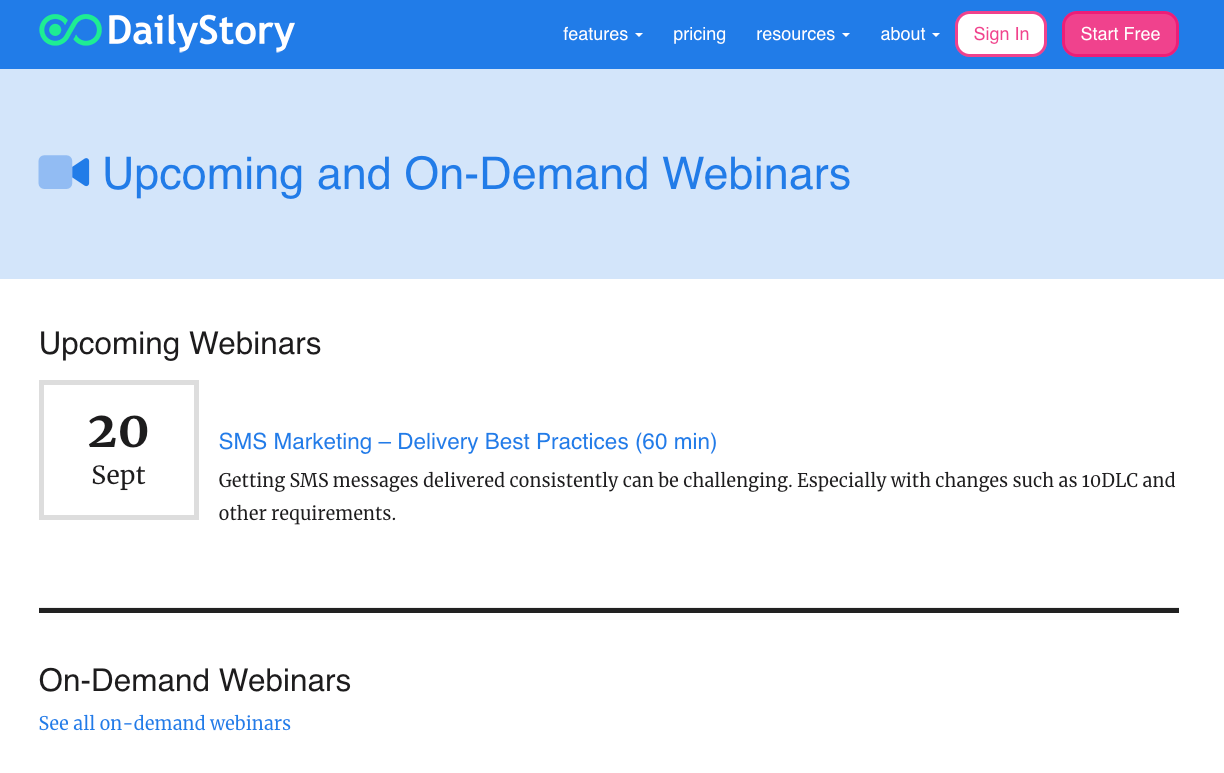This screenshot has height=773, width=1224.
Task: Click the Start Free button
Action: click(1120, 34)
